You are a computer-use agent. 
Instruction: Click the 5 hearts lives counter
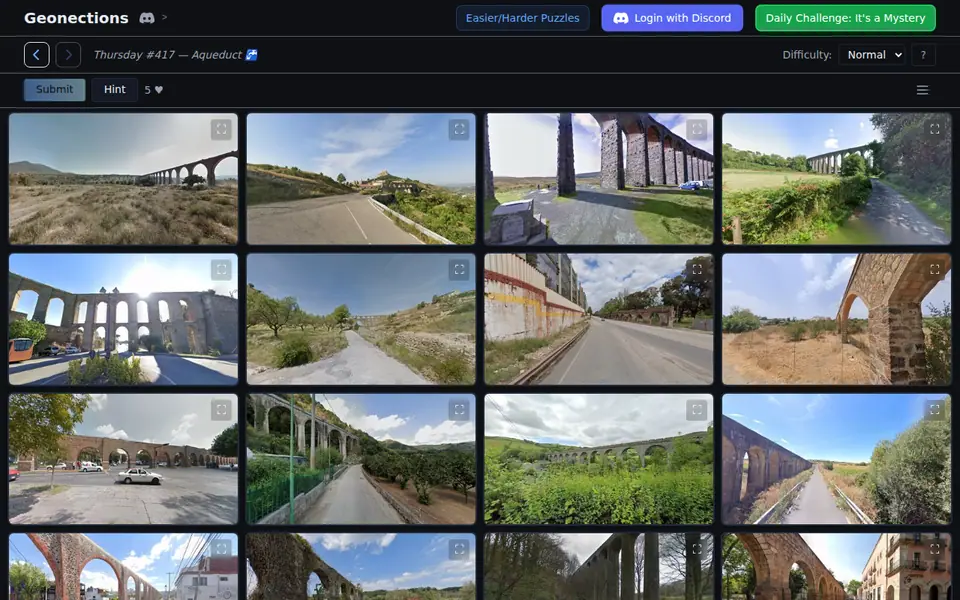(154, 90)
